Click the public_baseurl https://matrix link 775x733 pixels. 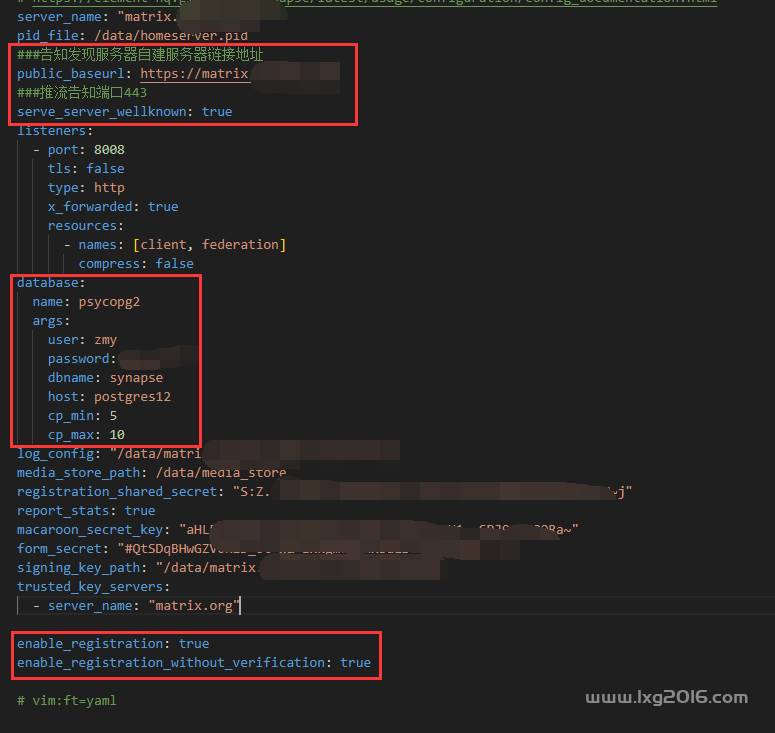(x=195, y=74)
